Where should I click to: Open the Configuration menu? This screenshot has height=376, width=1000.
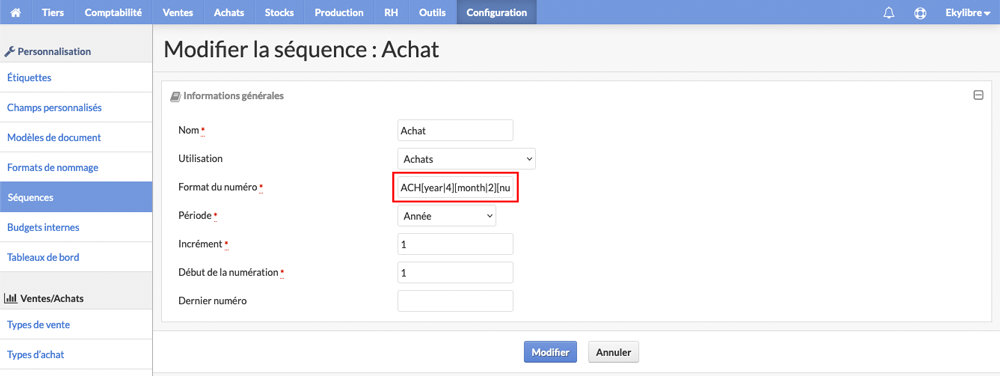point(497,12)
